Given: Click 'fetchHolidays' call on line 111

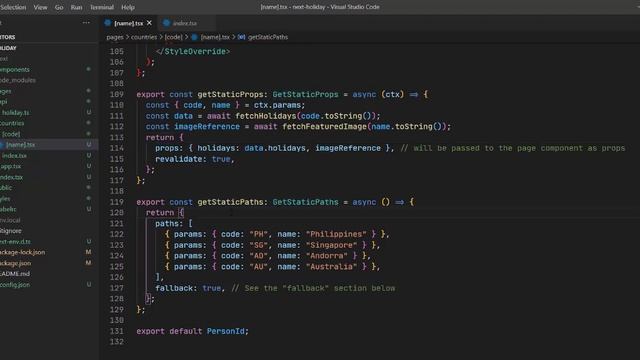Looking at the screenshot, I should pos(266,116).
